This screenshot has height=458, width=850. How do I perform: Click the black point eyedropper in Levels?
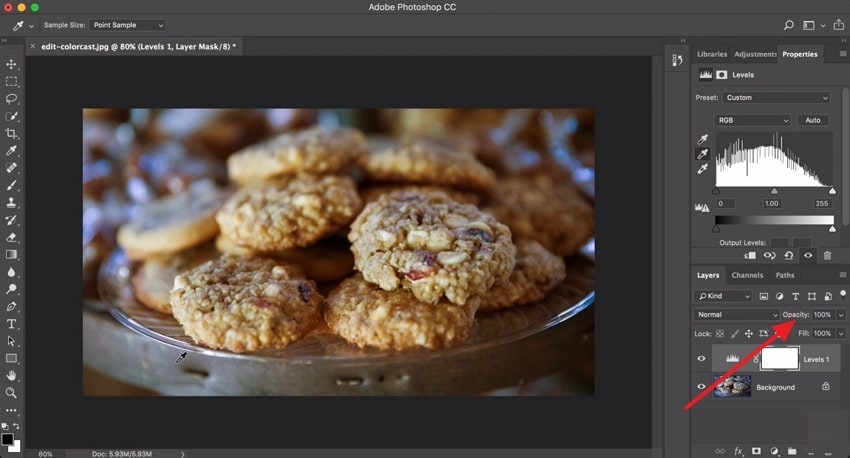(x=703, y=139)
